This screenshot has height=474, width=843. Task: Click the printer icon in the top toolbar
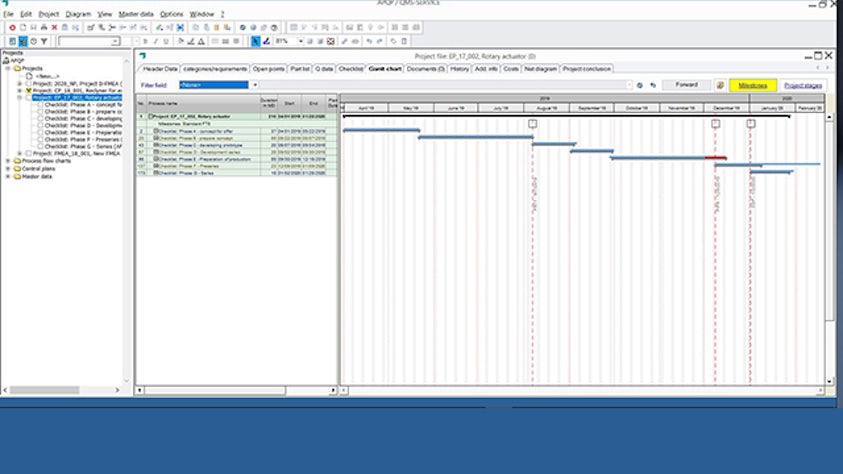click(x=44, y=27)
